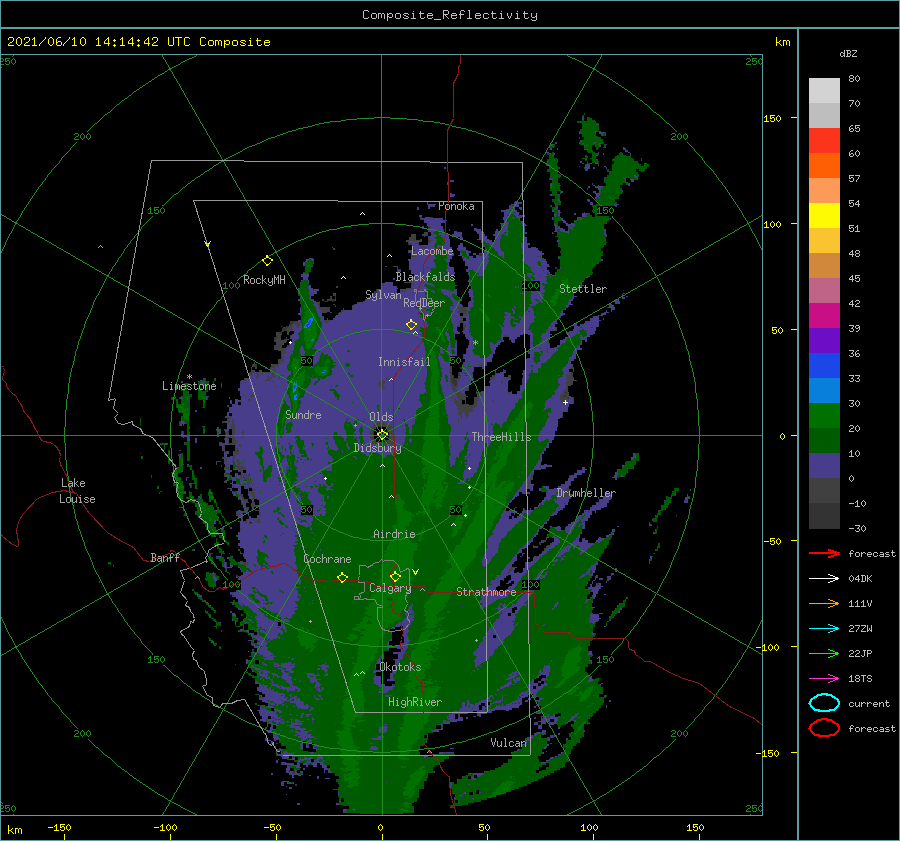This screenshot has width=900, height=841.
Task: Click the Calgary city label
Action: (x=390, y=588)
